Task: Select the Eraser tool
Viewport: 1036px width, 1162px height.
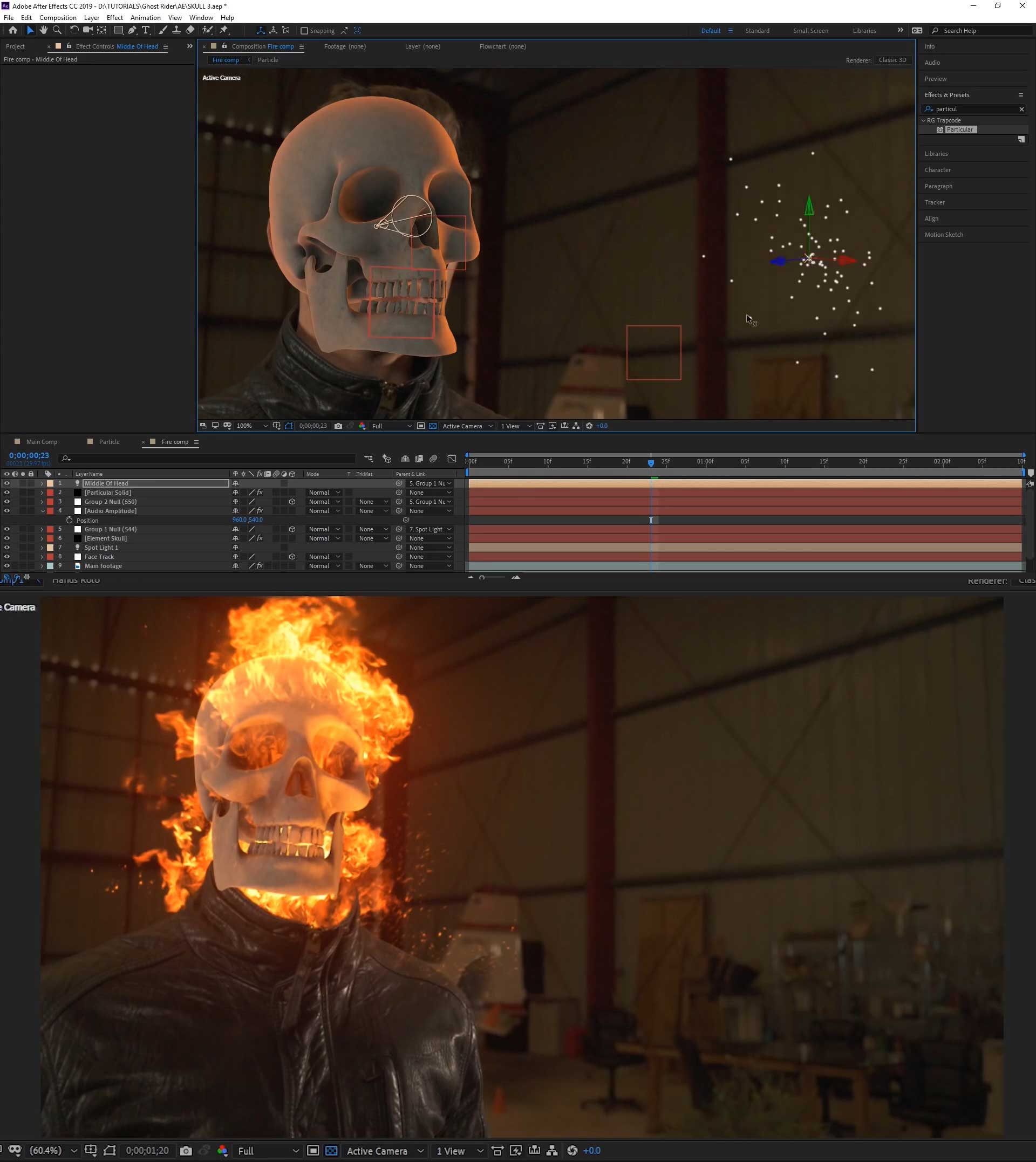Action: click(x=190, y=30)
